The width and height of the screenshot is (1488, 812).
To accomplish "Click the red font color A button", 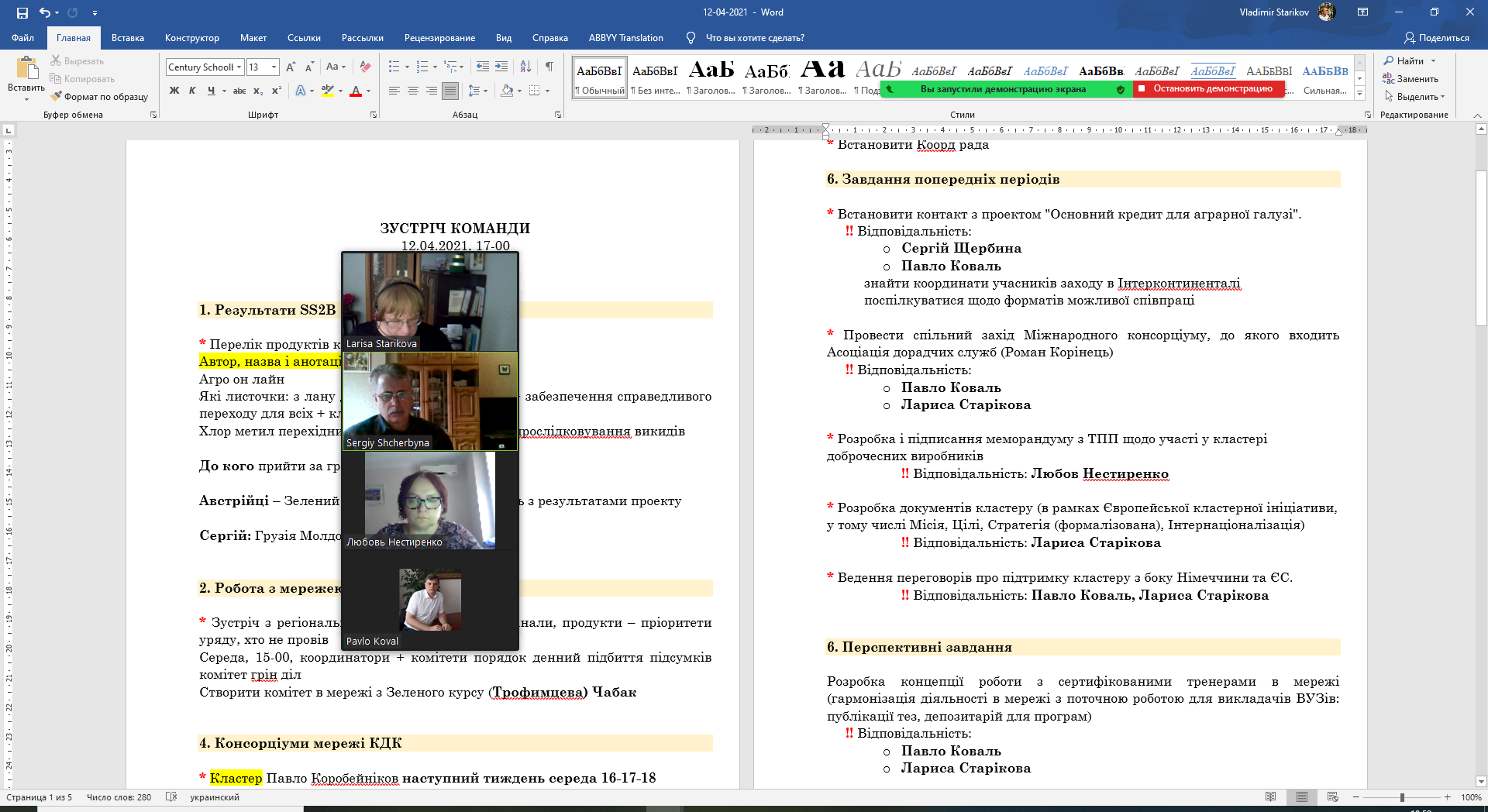I will click(x=356, y=91).
